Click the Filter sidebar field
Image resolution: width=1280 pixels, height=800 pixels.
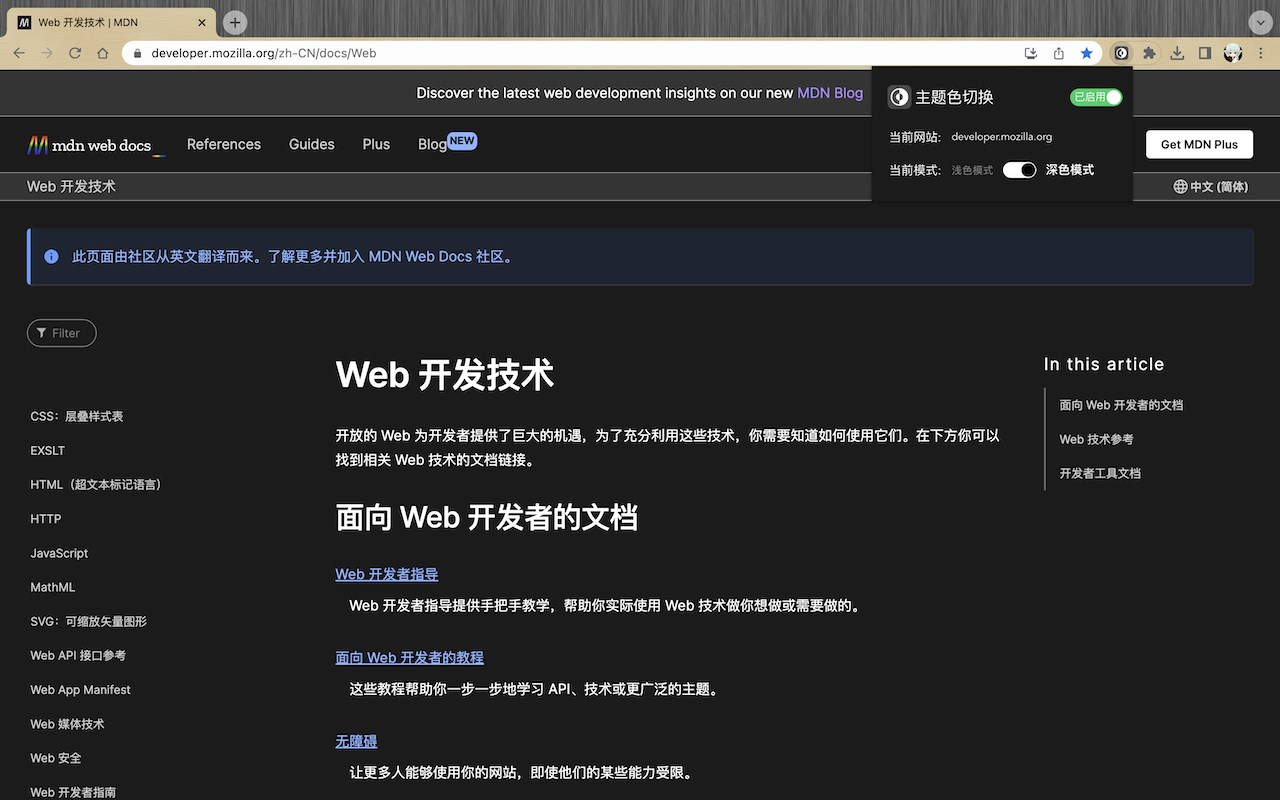(x=62, y=333)
